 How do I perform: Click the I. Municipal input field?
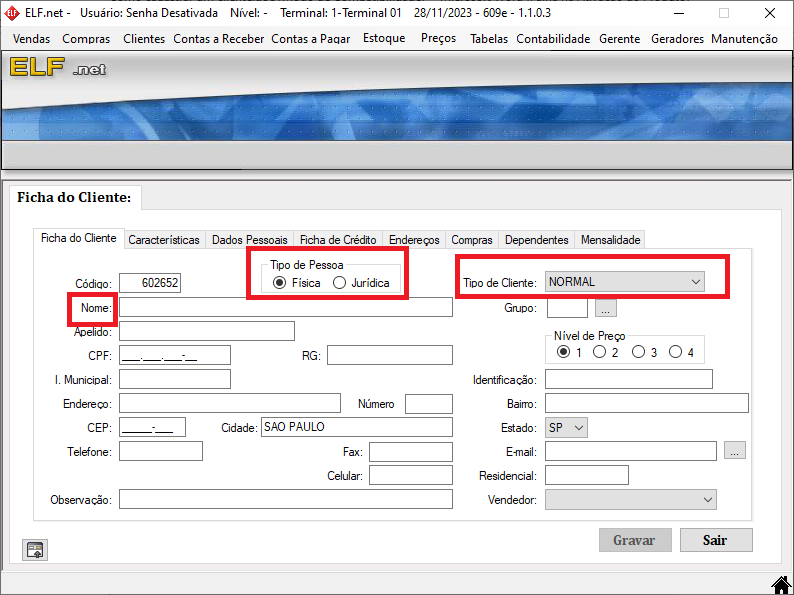click(x=175, y=379)
